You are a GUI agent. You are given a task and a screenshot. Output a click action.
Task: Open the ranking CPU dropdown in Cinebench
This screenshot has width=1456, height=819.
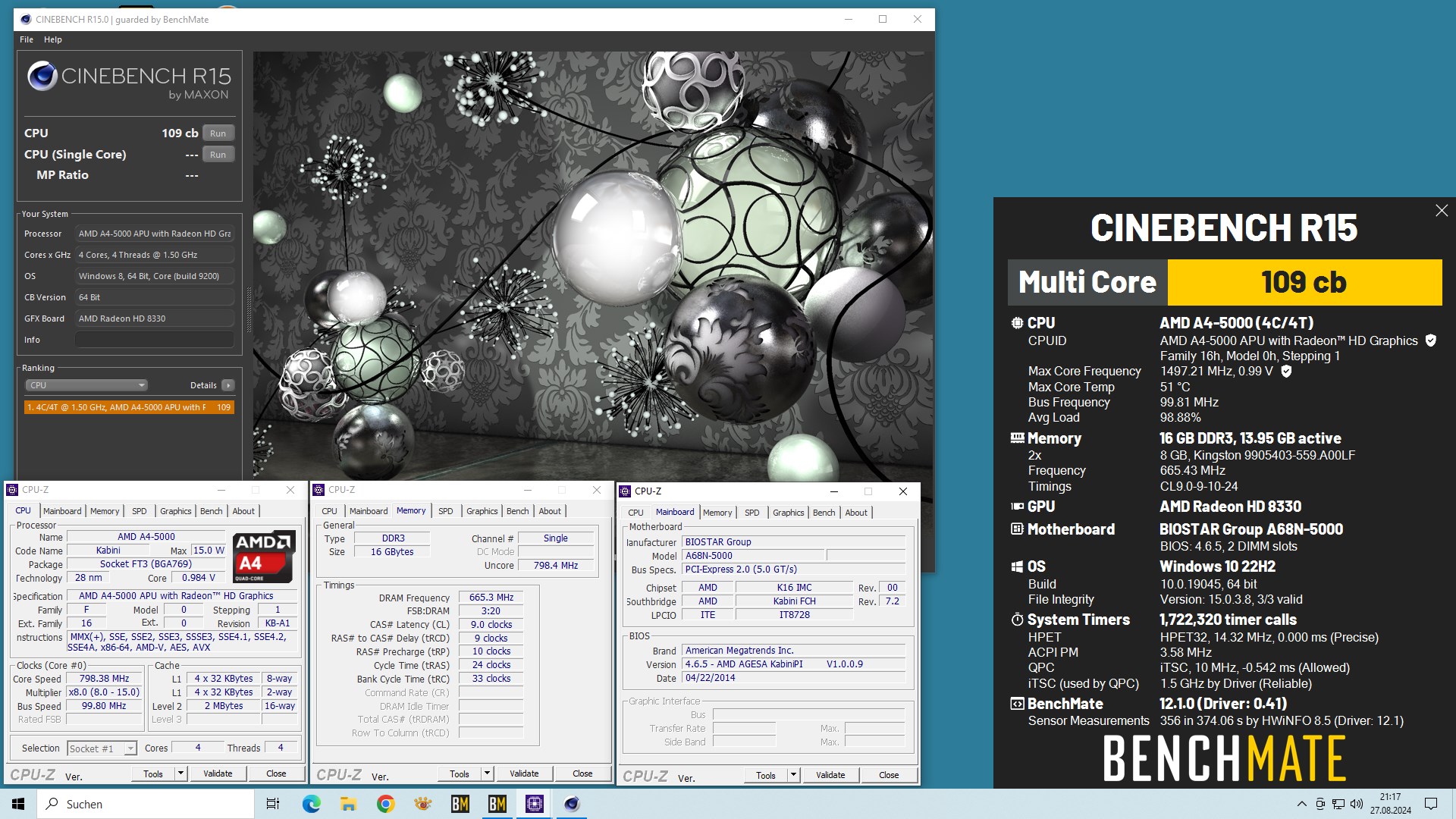pos(87,385)
